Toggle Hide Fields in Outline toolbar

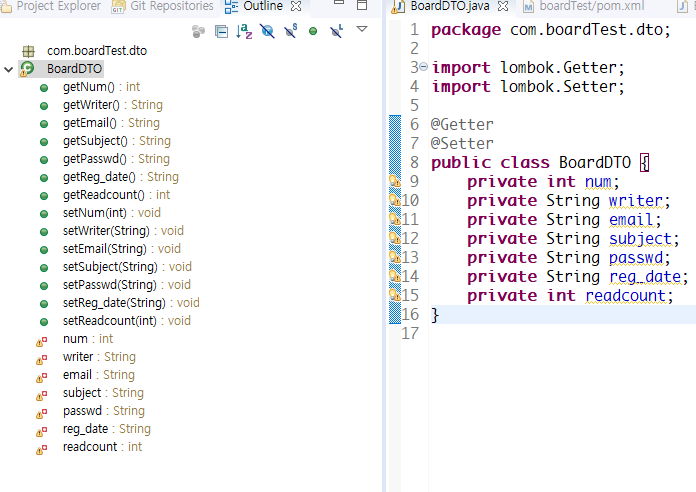click(267, 31)
